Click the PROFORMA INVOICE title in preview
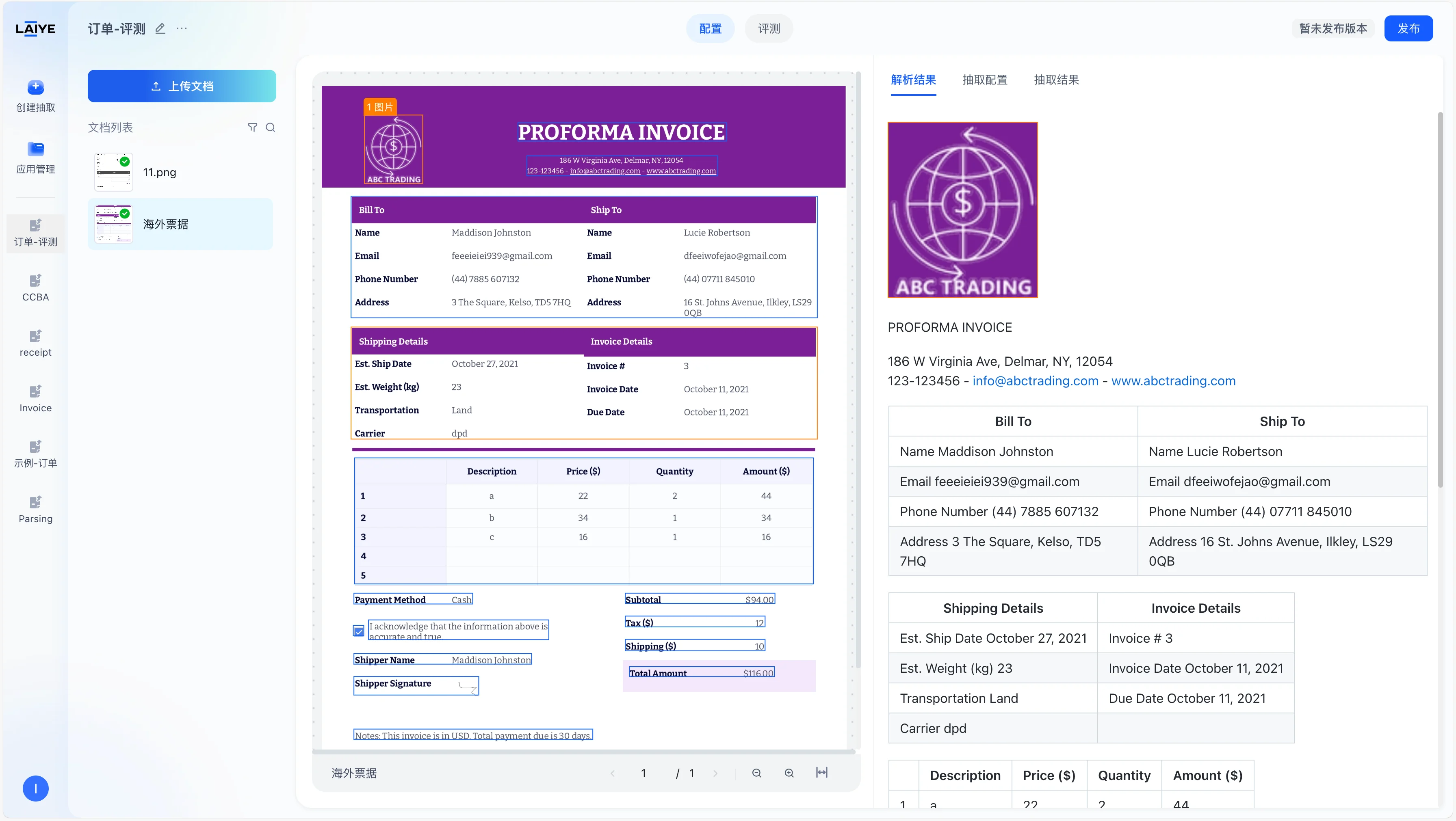The image size is (1456, 821). [x=621, y=132]
